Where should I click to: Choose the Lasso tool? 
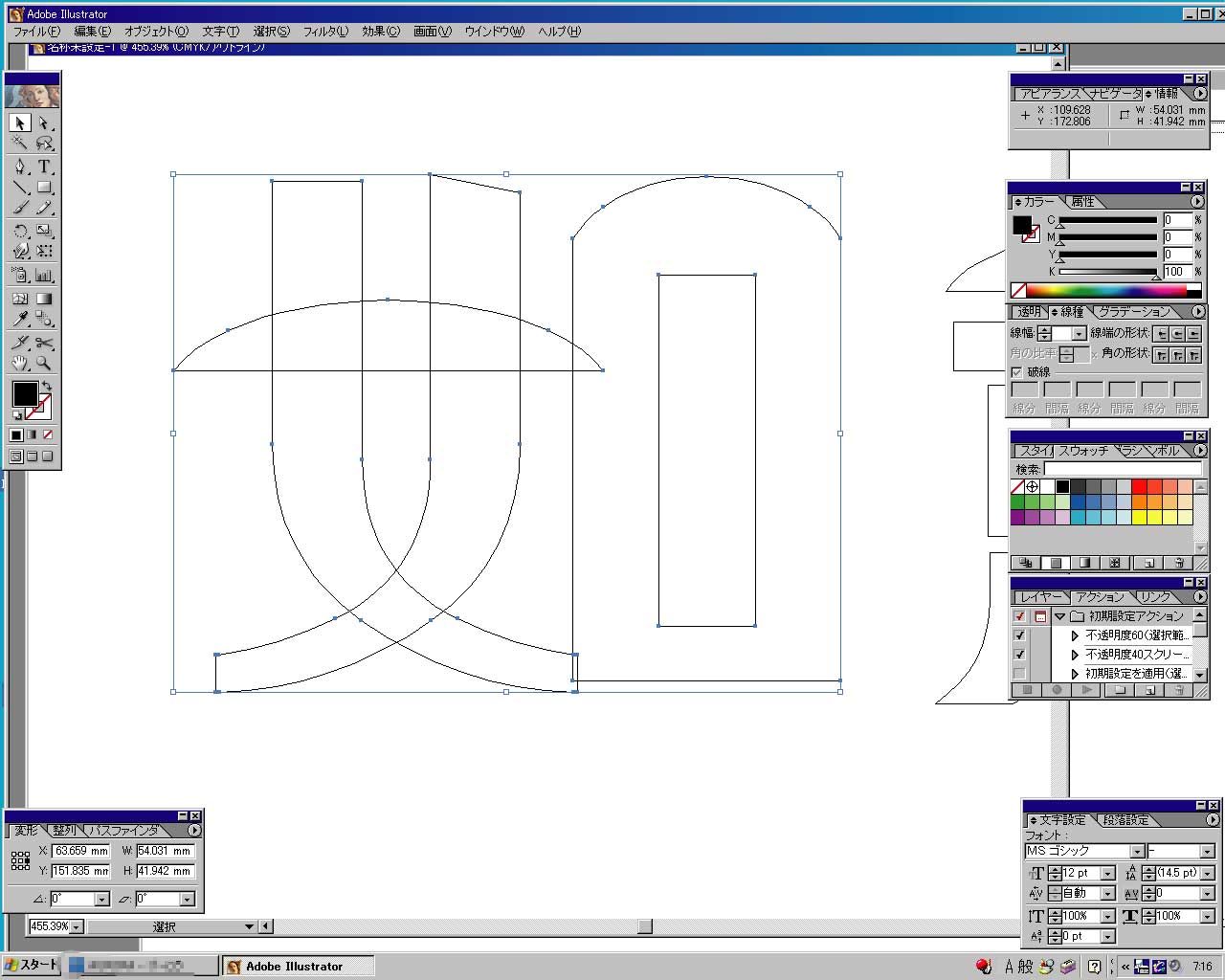point(44,144)
